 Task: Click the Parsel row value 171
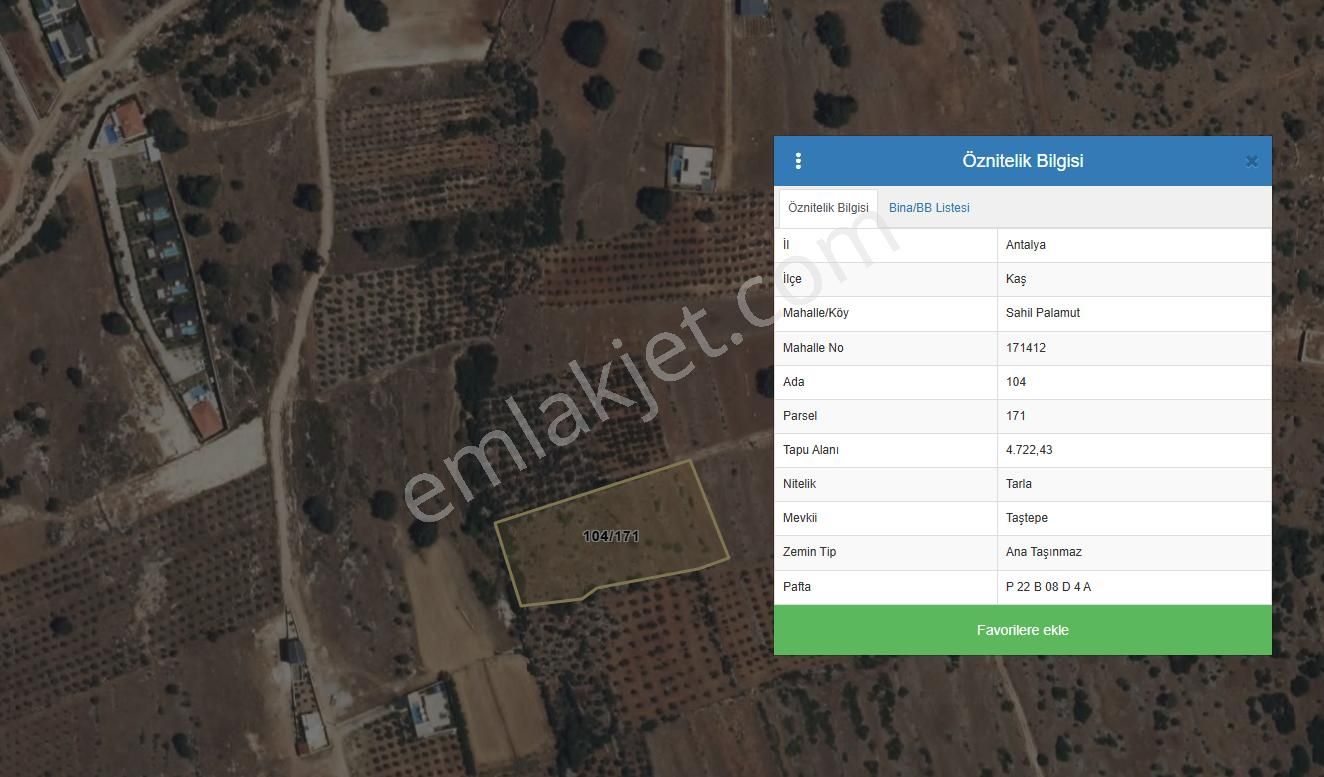(x=1016, y=416)
